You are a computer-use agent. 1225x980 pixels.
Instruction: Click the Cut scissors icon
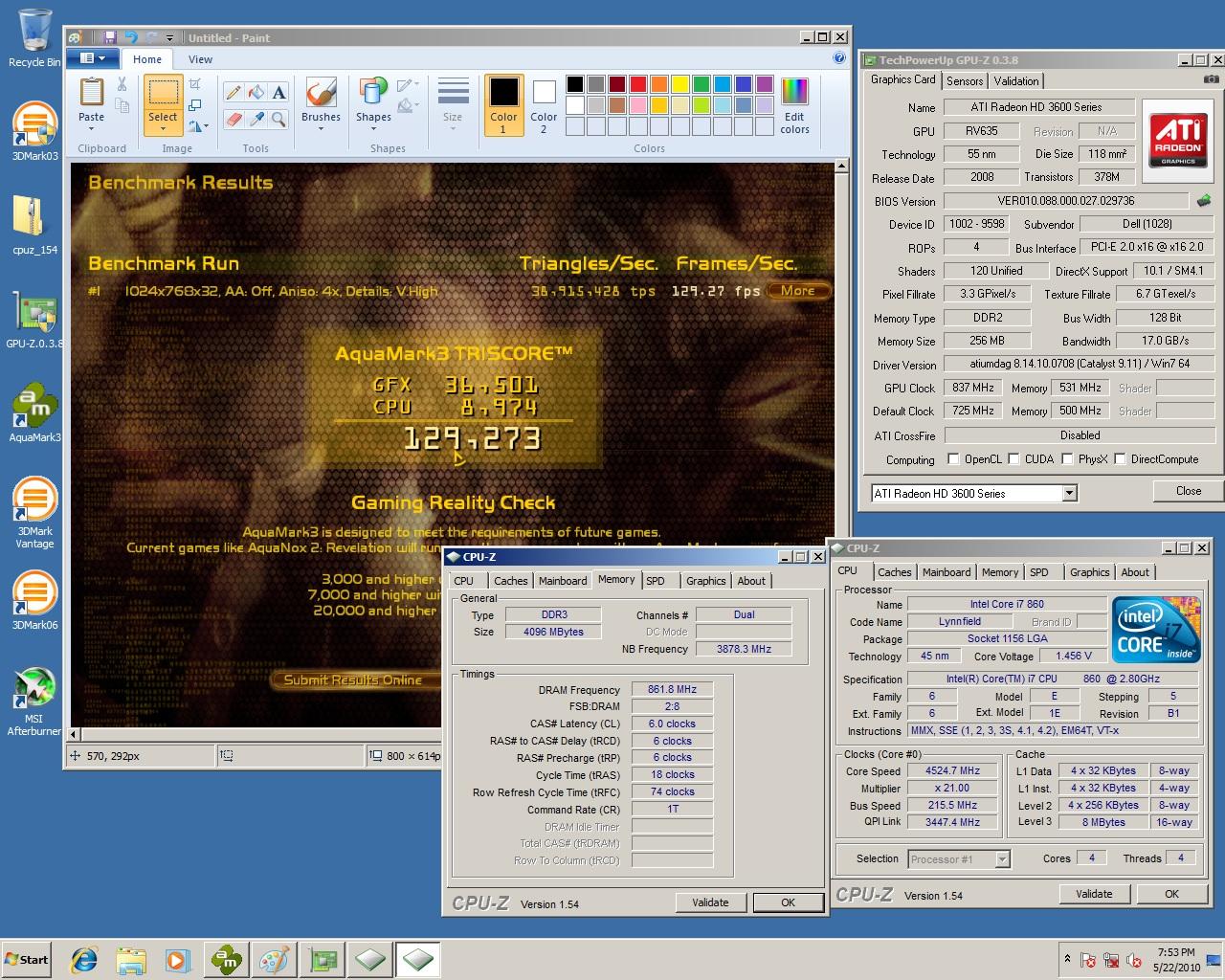(x=122, y=85)
